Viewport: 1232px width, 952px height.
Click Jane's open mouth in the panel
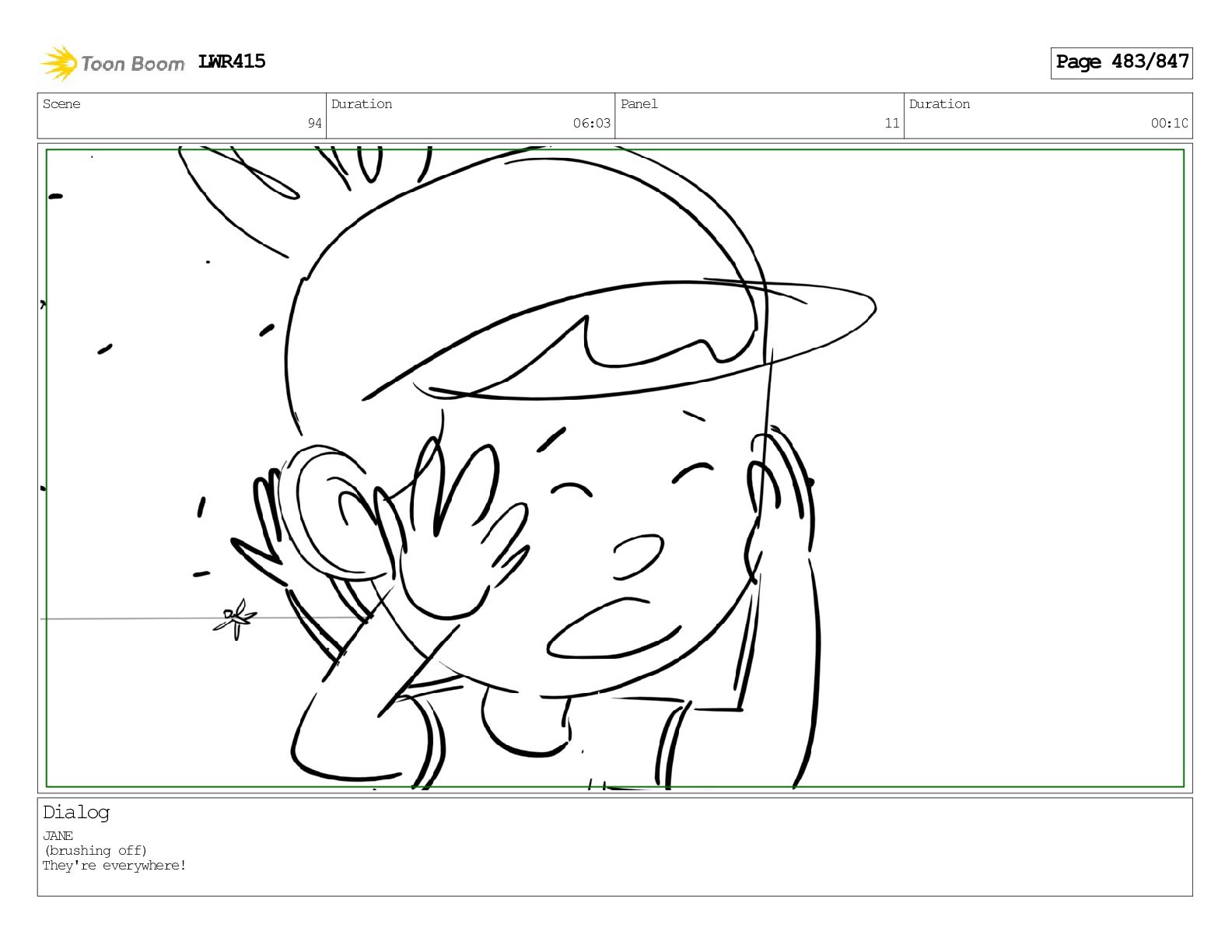(x=613, y=628)
